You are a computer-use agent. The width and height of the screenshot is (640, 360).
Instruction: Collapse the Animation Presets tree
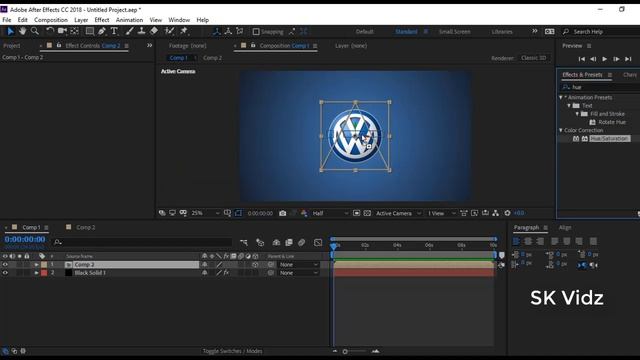[561, 98]
